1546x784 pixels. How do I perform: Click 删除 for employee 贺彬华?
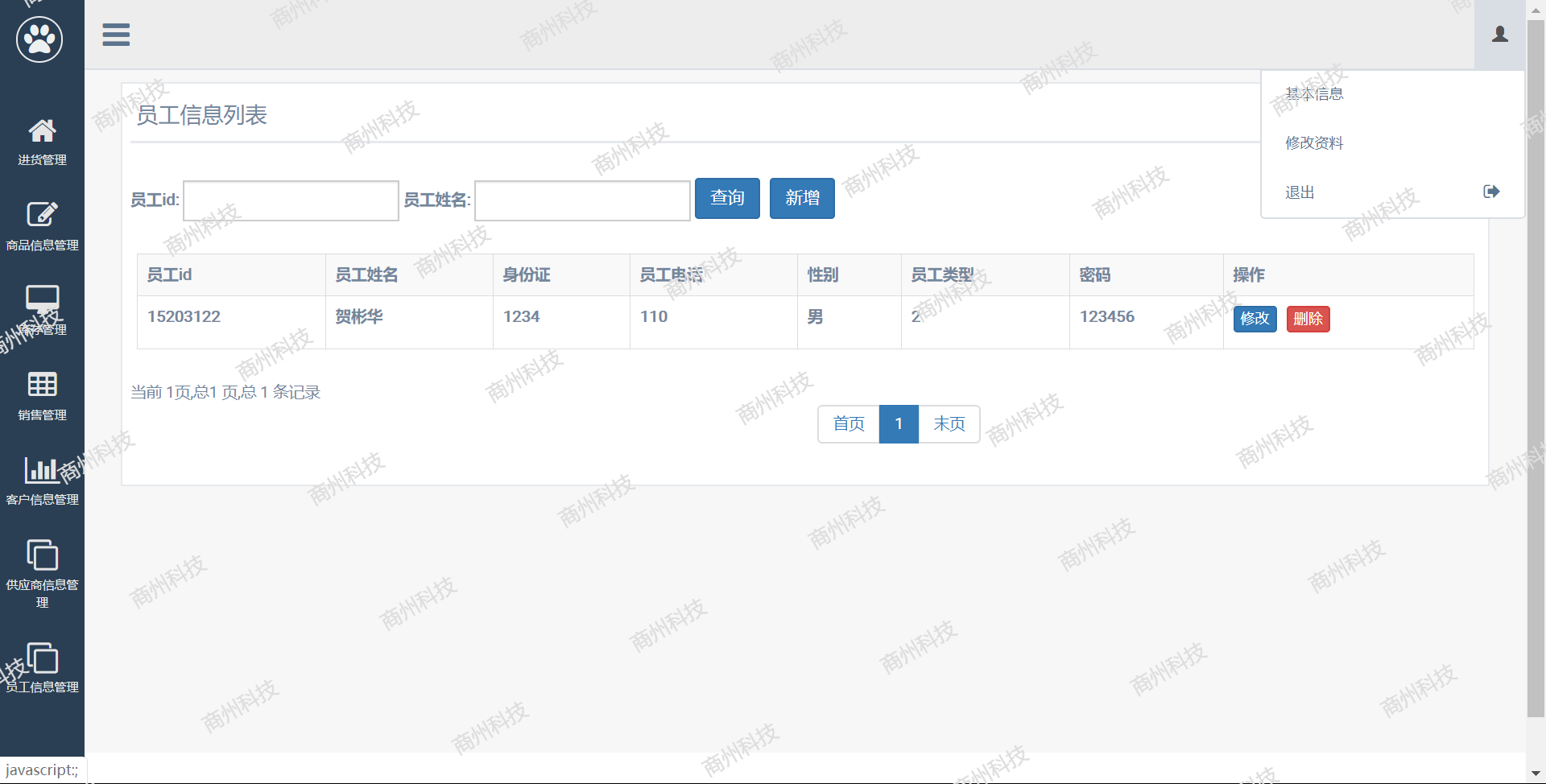[x=1308, y=319]
